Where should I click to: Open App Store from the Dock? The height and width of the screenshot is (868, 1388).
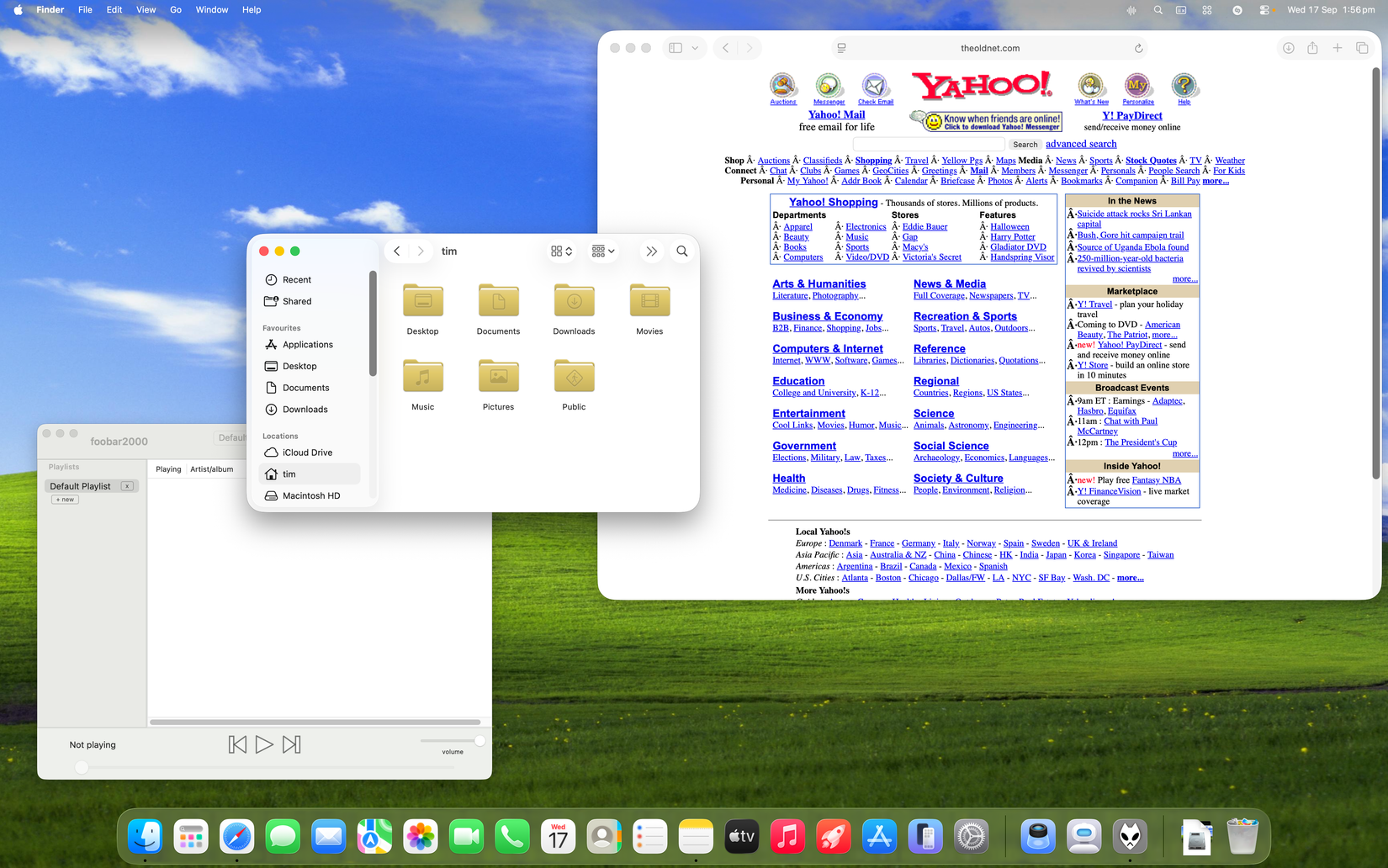click(x=879, y=837)
